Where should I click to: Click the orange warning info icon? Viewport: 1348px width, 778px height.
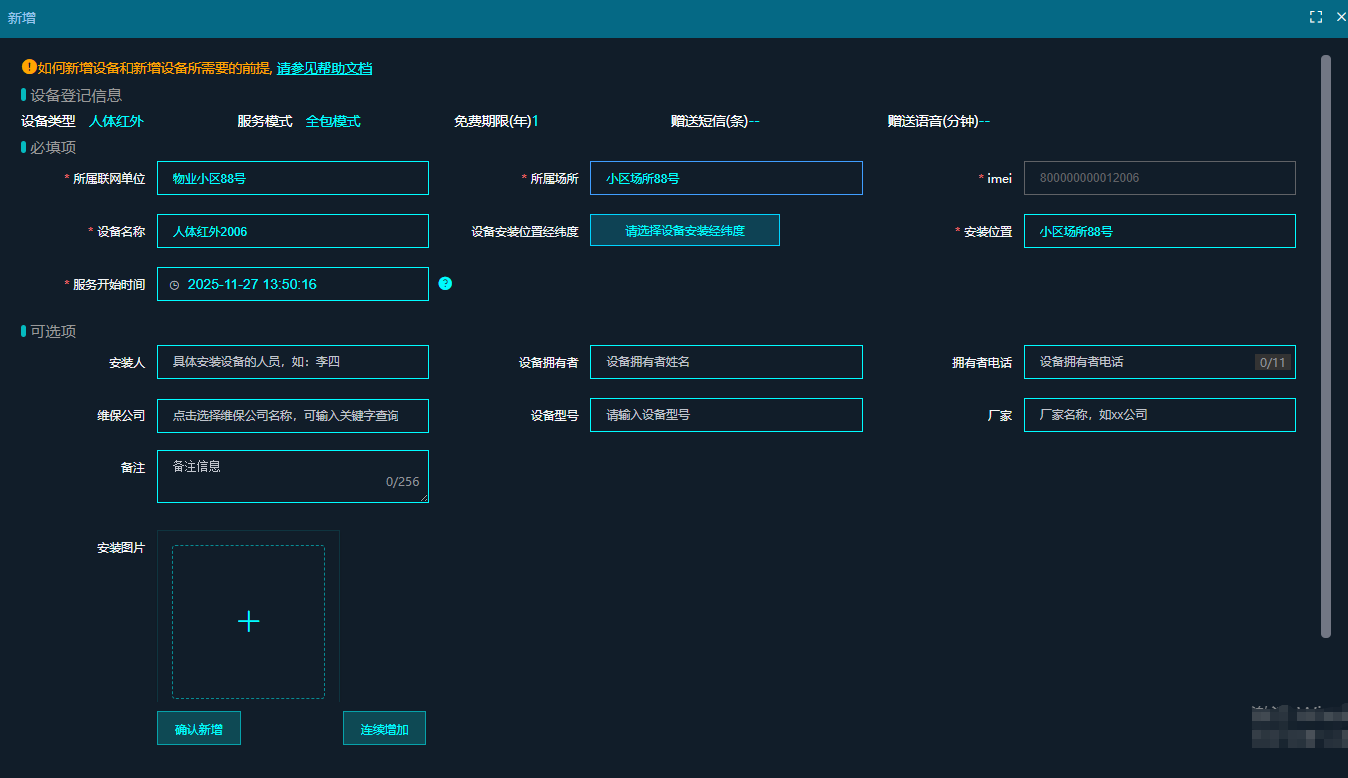28,67
